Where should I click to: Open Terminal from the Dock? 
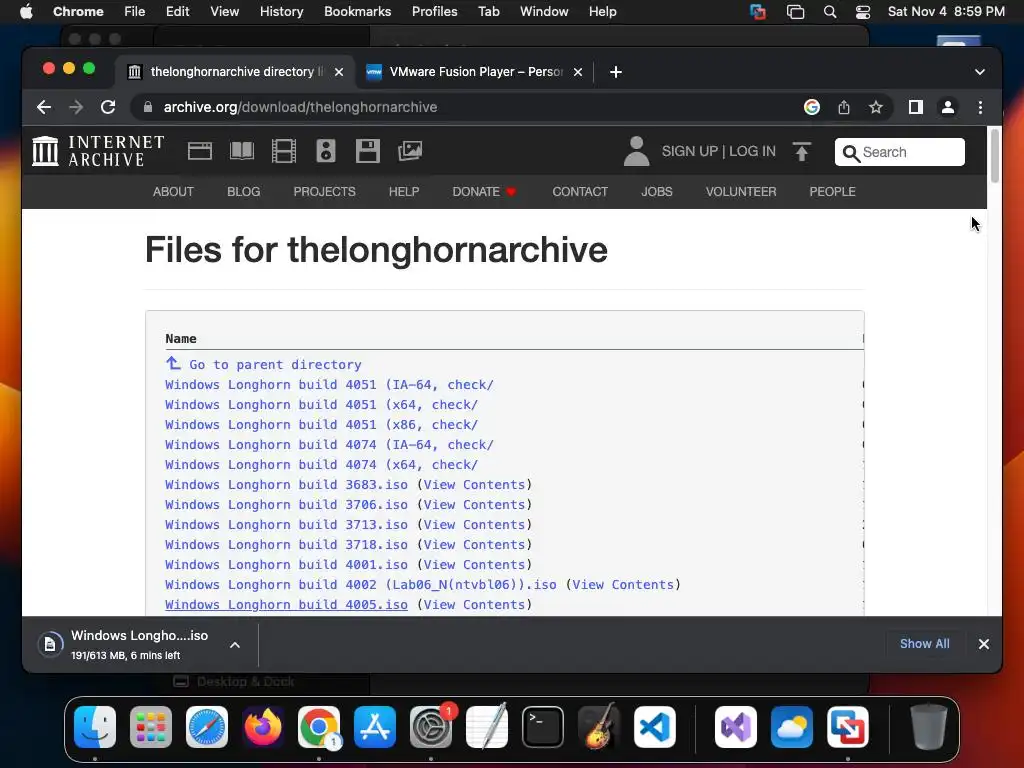(543, 727)
